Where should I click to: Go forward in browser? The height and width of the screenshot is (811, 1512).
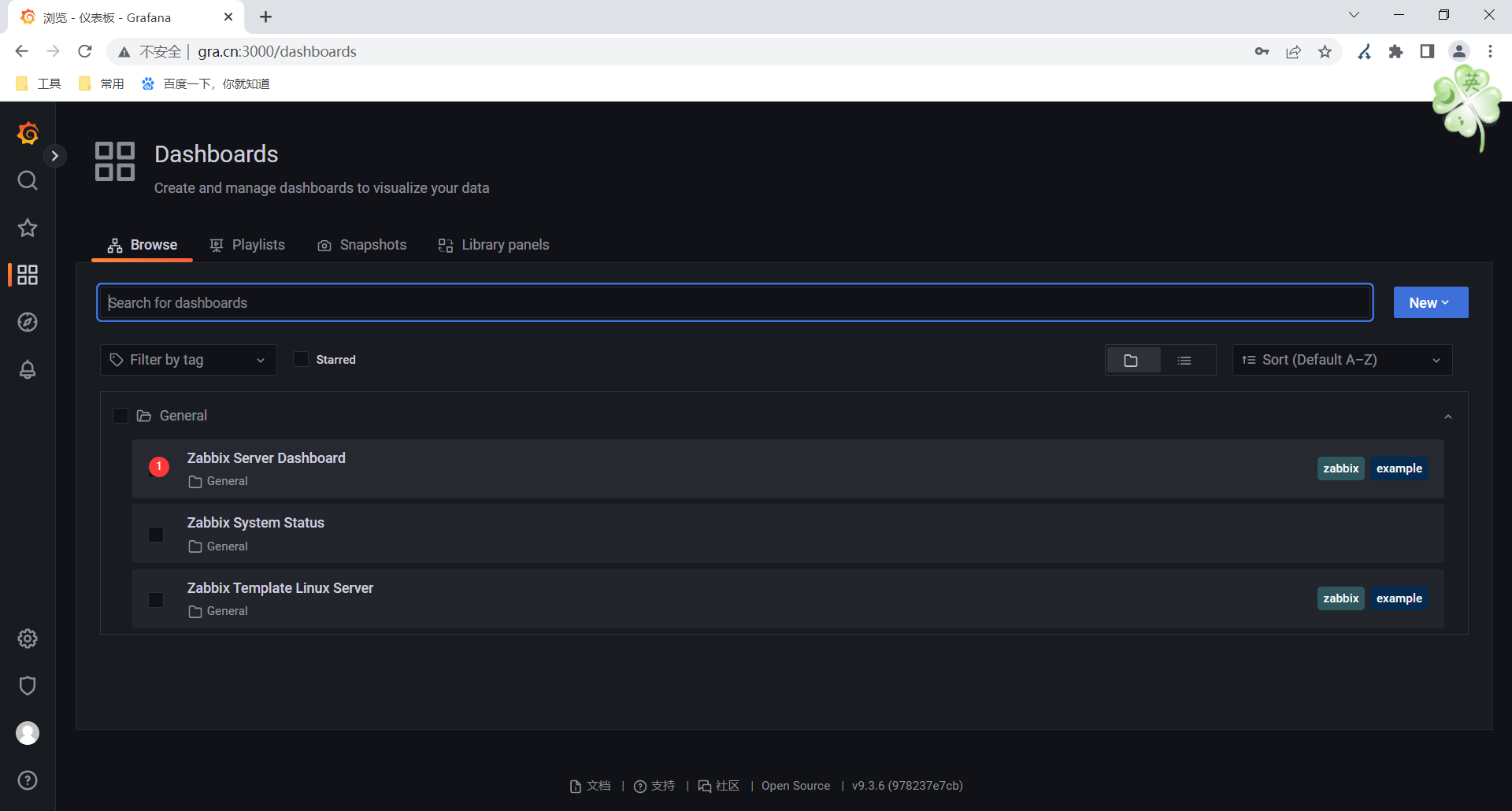pyautogui.click(x=53, y=51)
